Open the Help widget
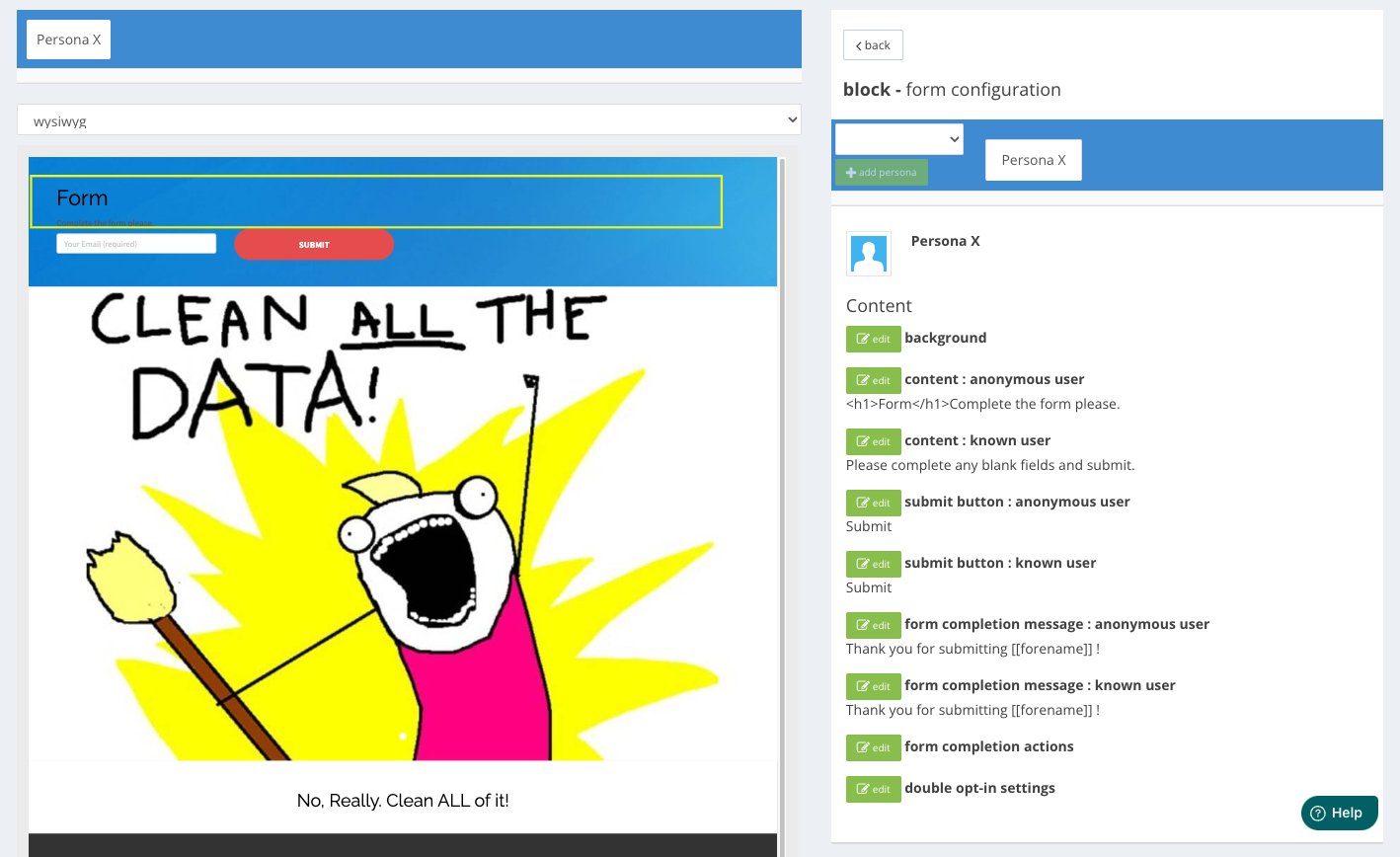The height and width of the screenshot is (857, 1400). coord(1339,813)
